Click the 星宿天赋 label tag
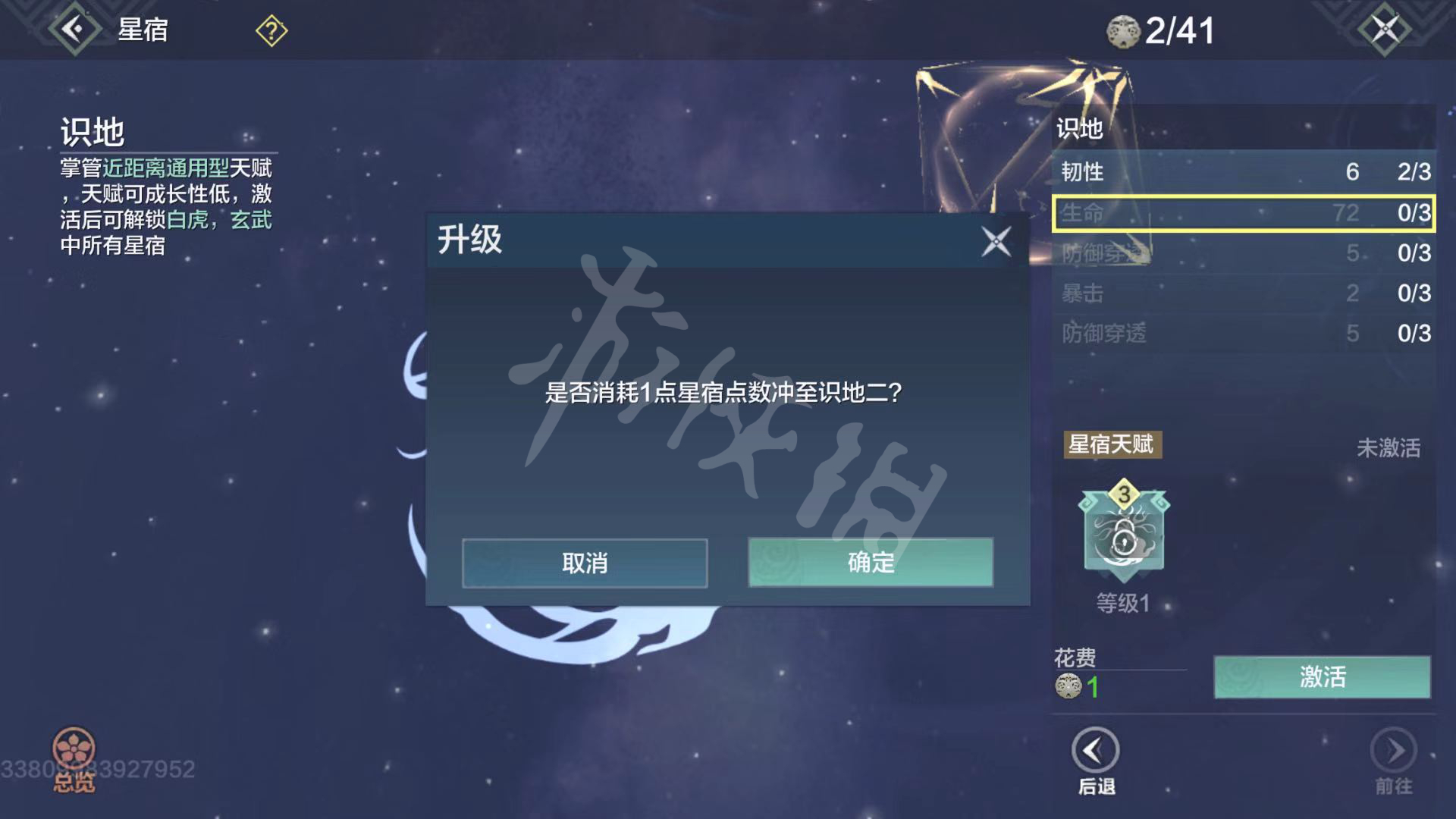This screenshot has height=819, width=1456. 1112,444
